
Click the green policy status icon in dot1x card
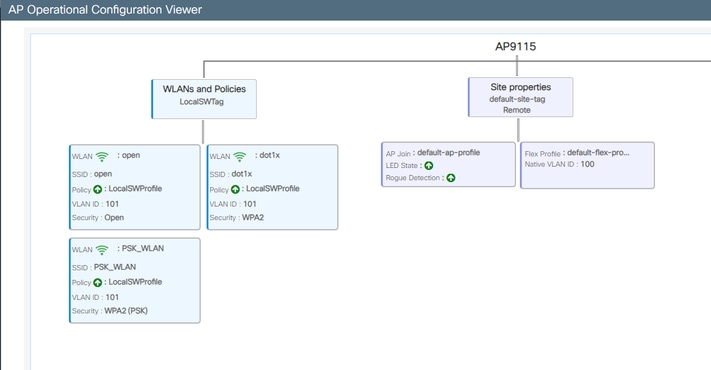235,190
